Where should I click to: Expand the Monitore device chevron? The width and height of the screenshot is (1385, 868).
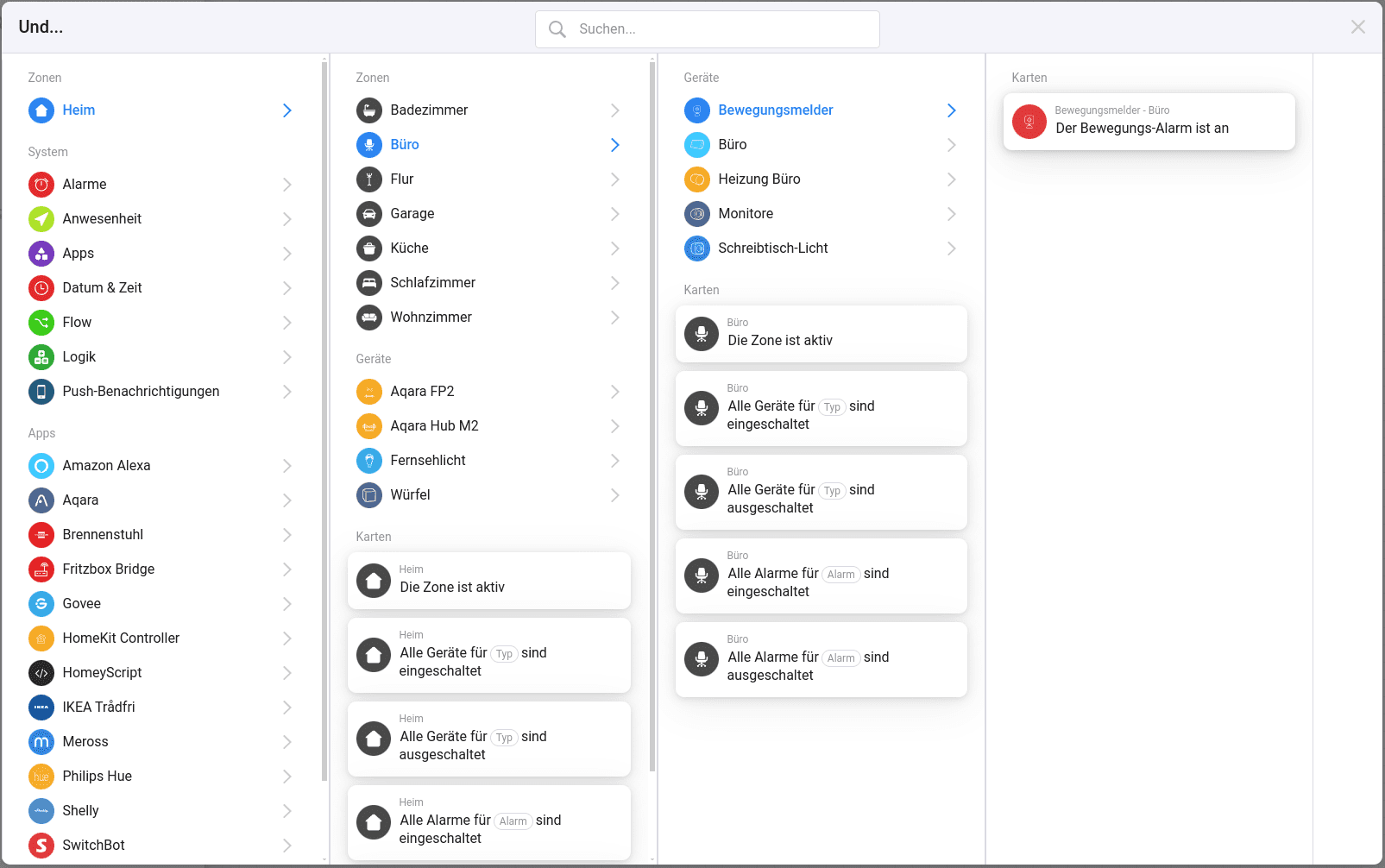click(952, 214)
